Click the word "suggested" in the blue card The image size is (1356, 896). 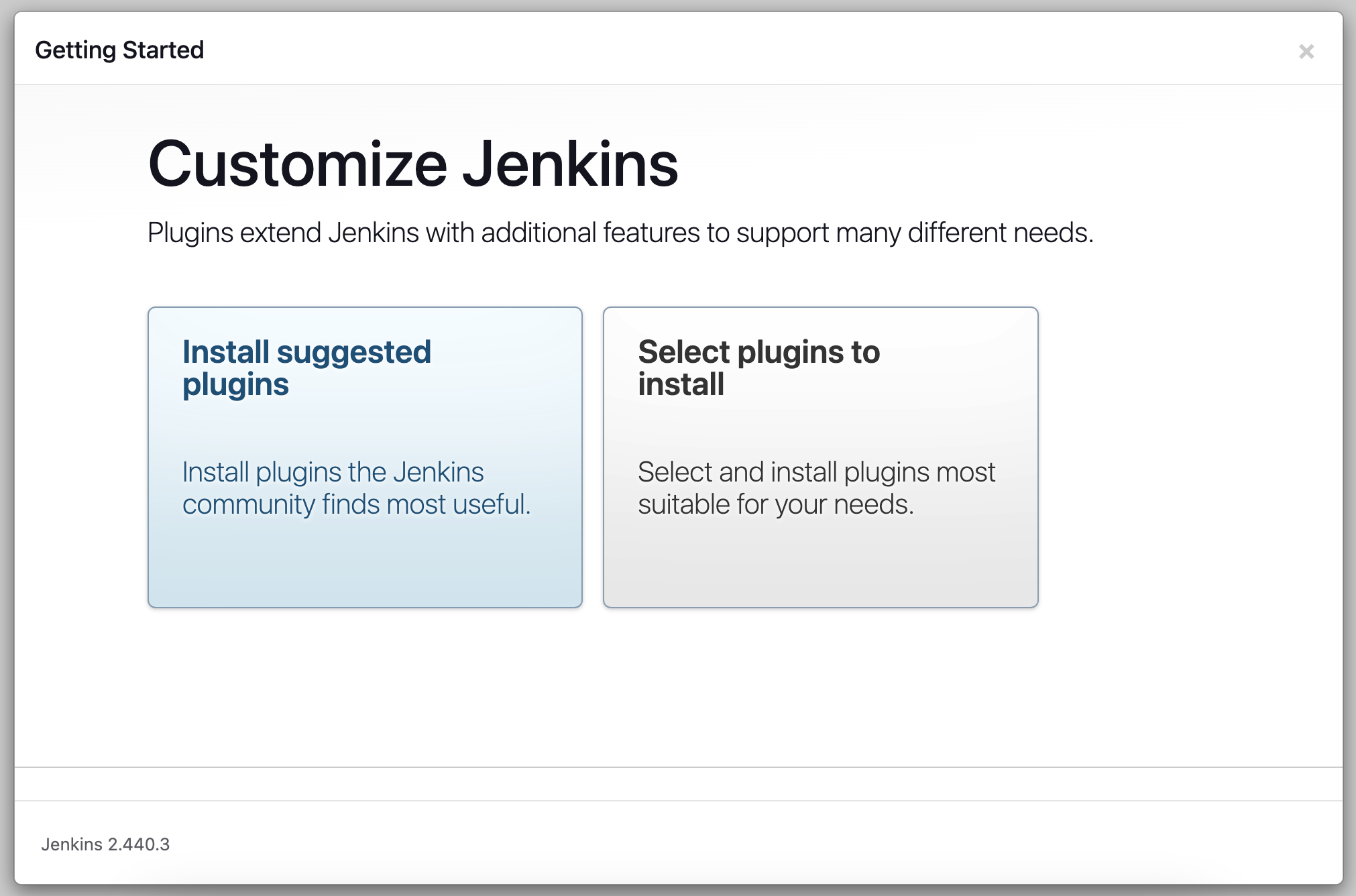[x=353, y=352]
